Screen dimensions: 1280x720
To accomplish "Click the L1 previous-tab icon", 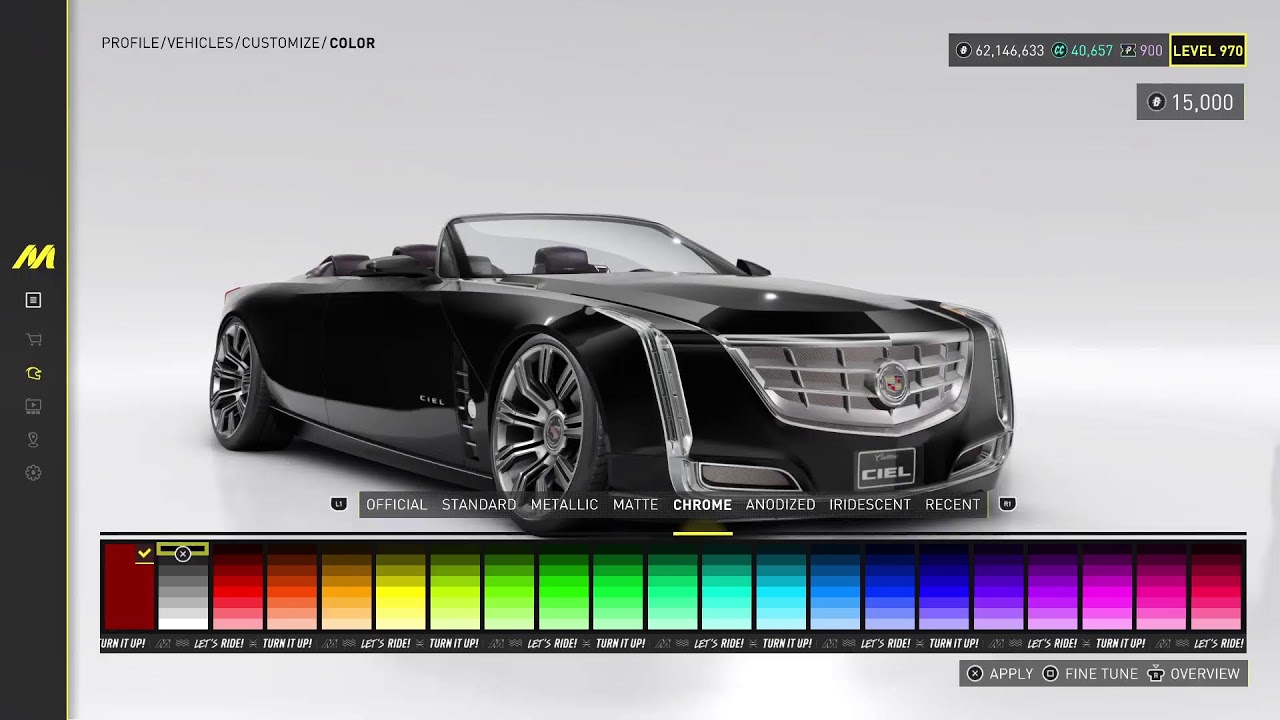I will pyautogui.click(x=339, y=504).
